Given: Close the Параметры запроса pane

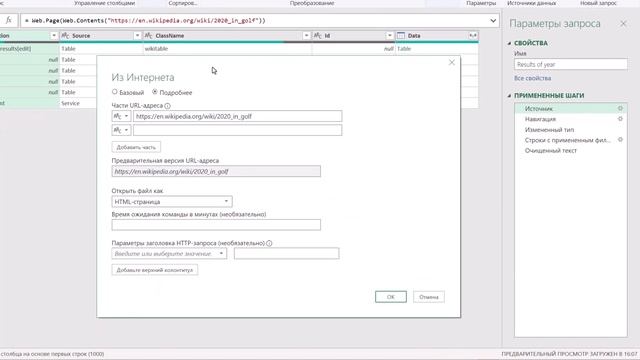Looking at the screenshot, I should tap(623, 24).
